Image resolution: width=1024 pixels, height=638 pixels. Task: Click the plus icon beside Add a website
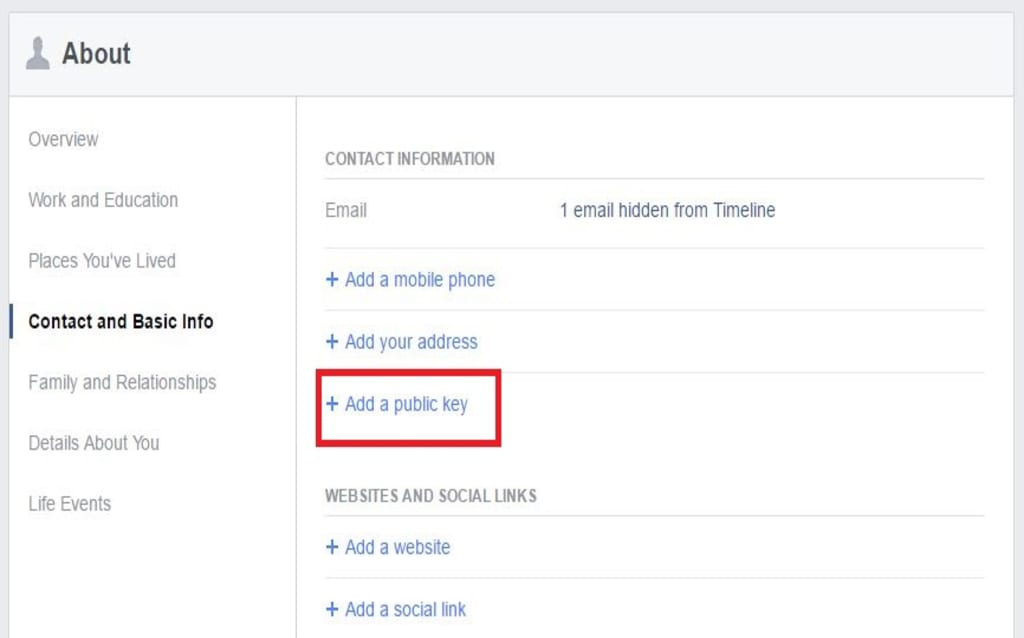332,547
